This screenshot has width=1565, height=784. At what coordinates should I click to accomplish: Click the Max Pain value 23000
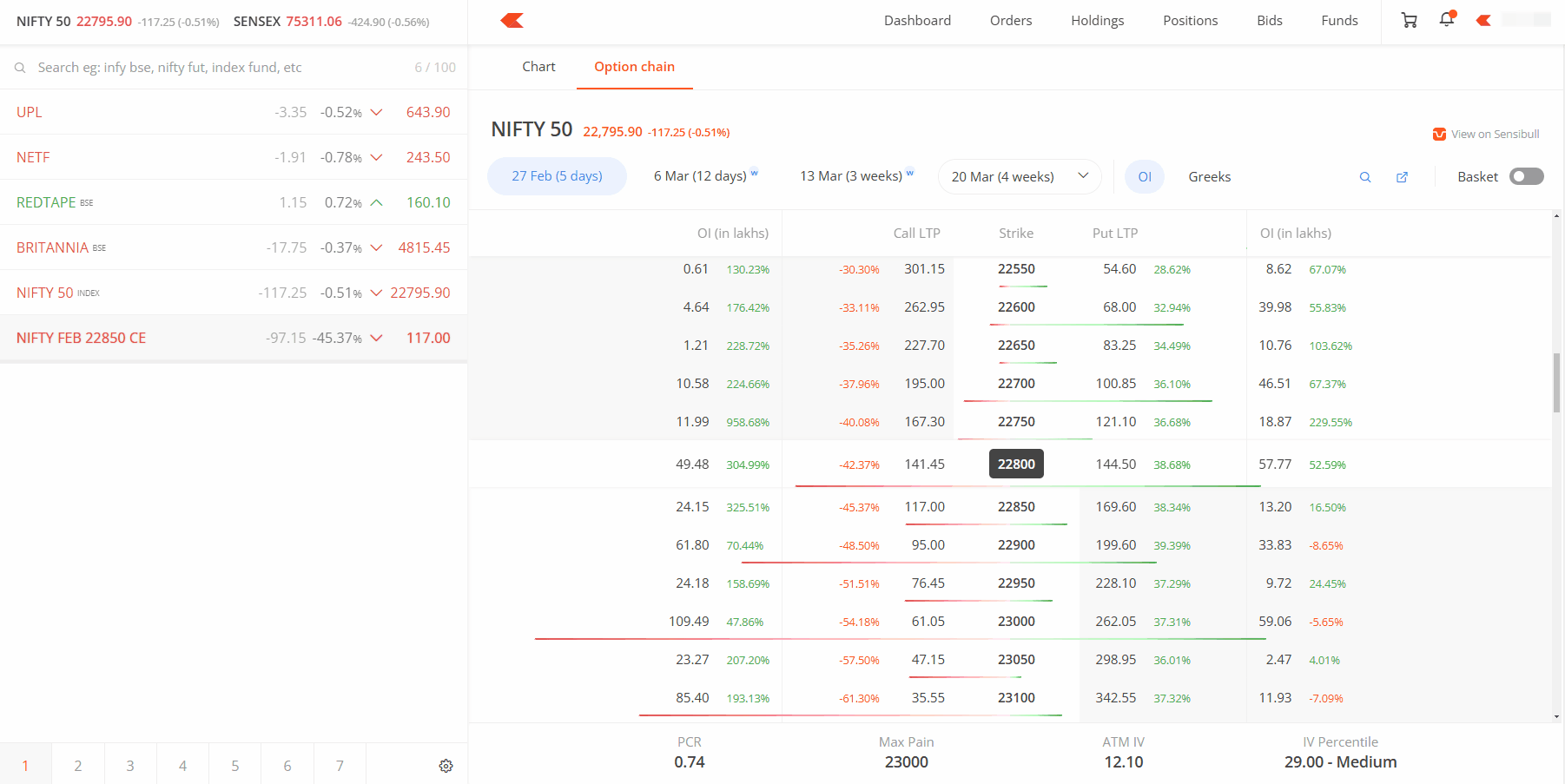click(907, 762)
